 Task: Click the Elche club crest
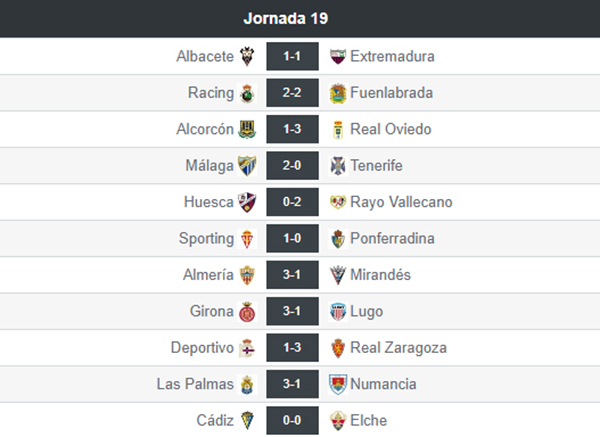[338, 420]
